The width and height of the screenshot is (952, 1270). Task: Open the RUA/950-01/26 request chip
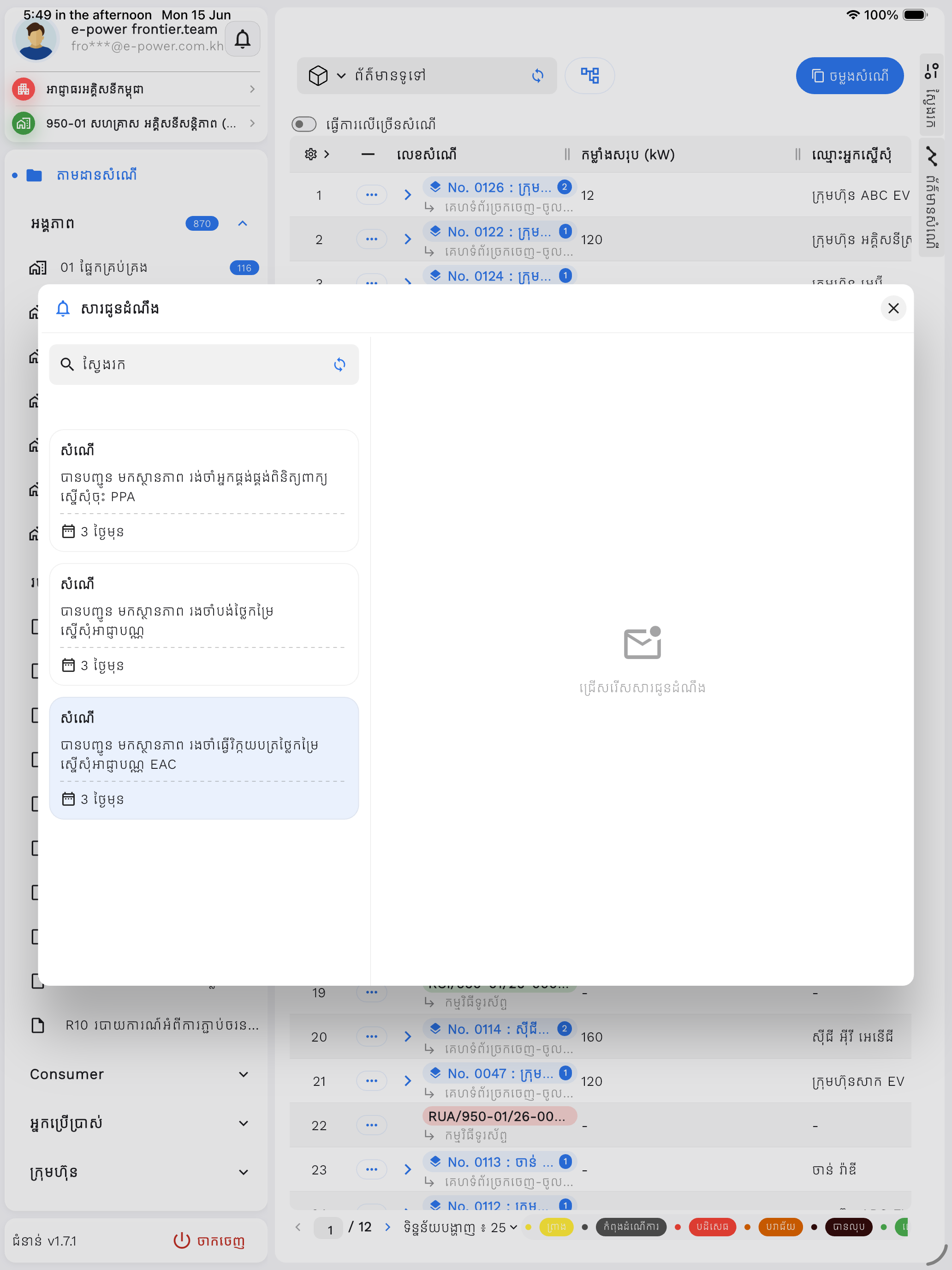click(499, 1117)
